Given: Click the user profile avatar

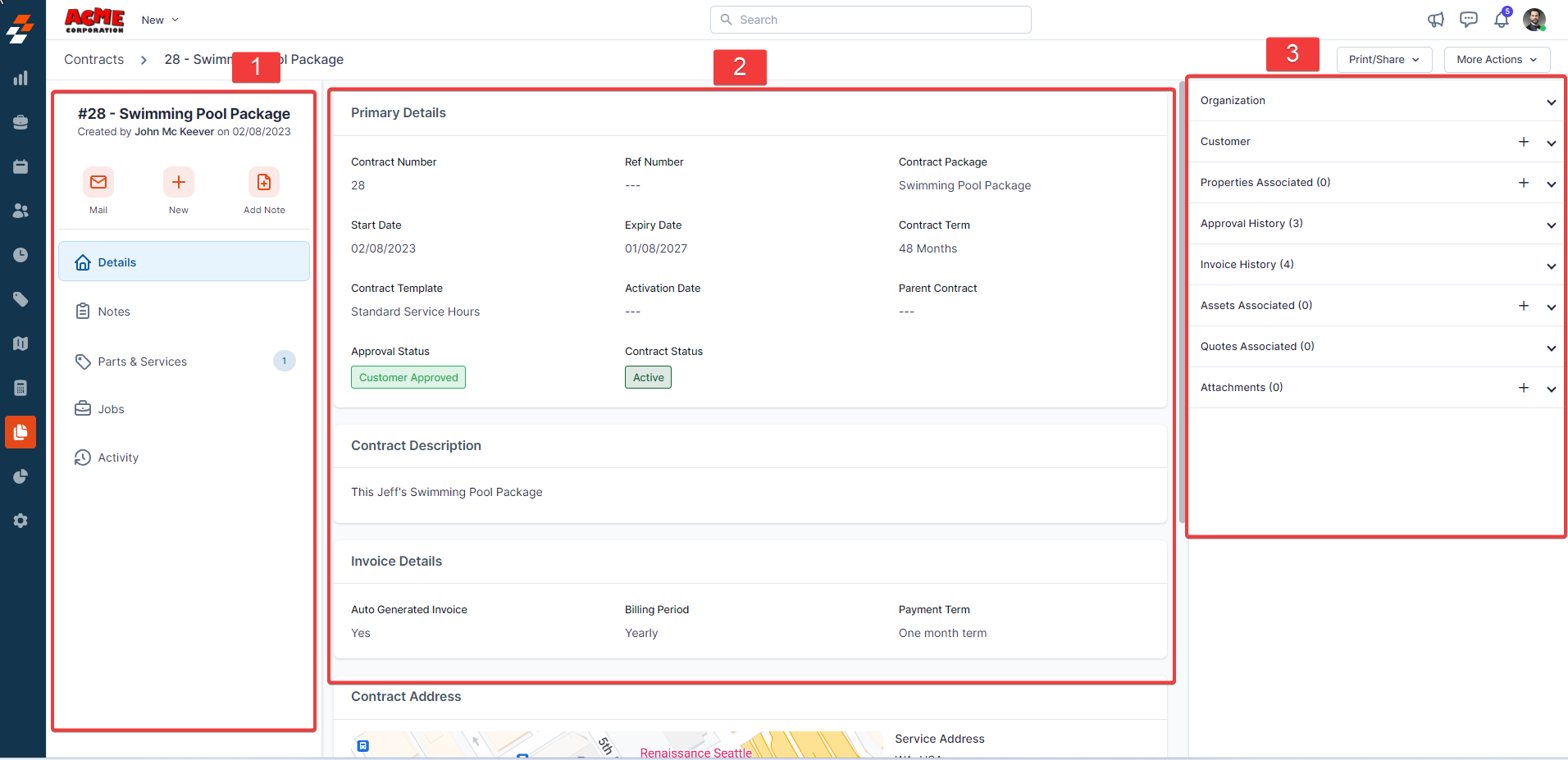Looking at the screenshot, I should (x=1534, y=20).
